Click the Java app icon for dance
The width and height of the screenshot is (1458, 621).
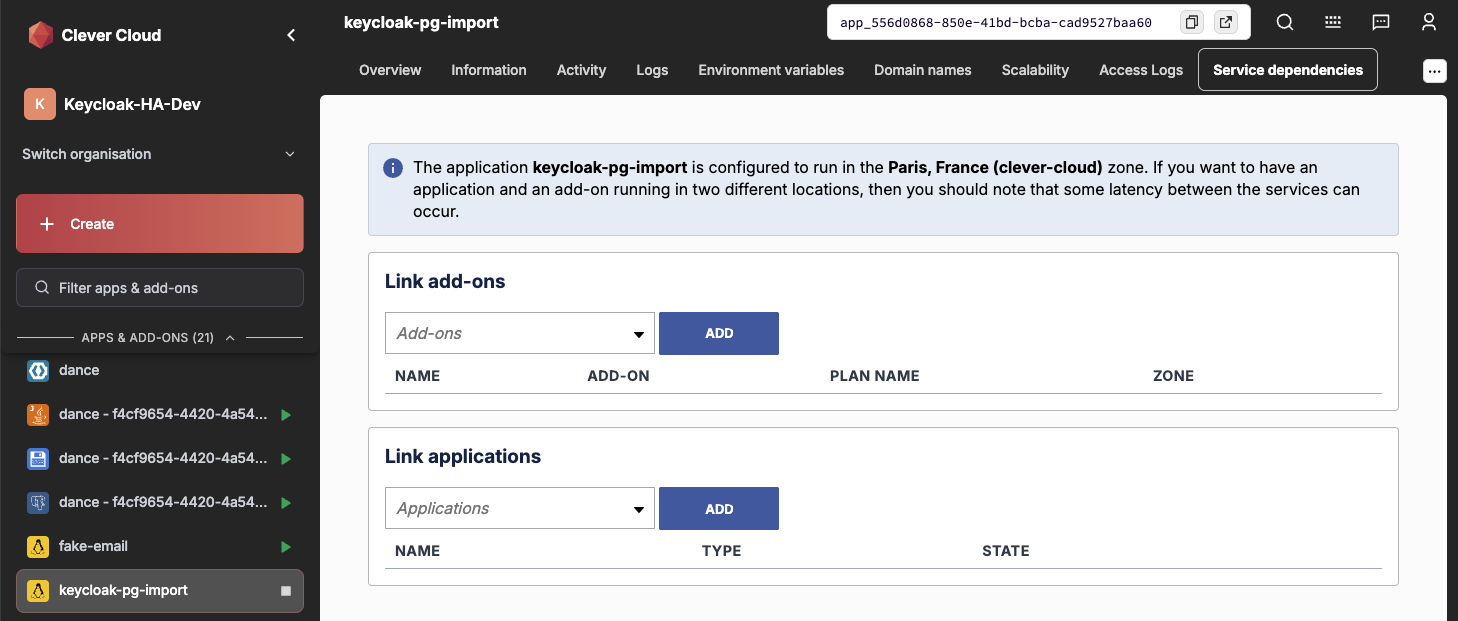(x=38, y=414)
